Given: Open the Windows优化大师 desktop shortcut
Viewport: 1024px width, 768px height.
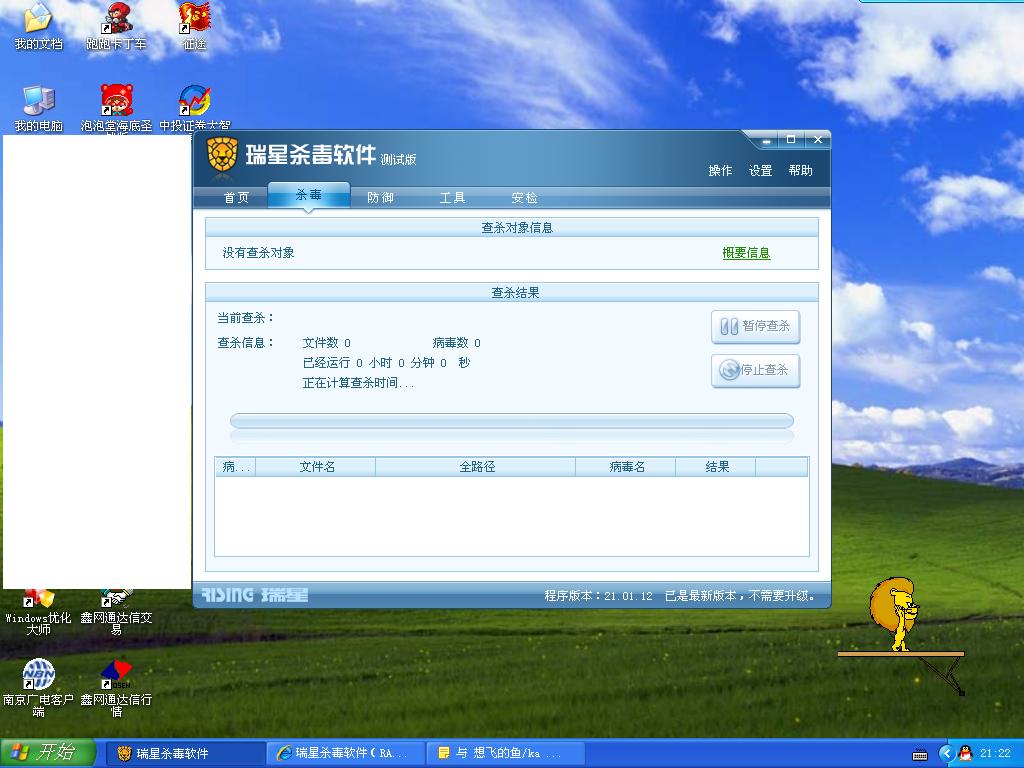Looking at the screenshot, I should coord(38,614).
